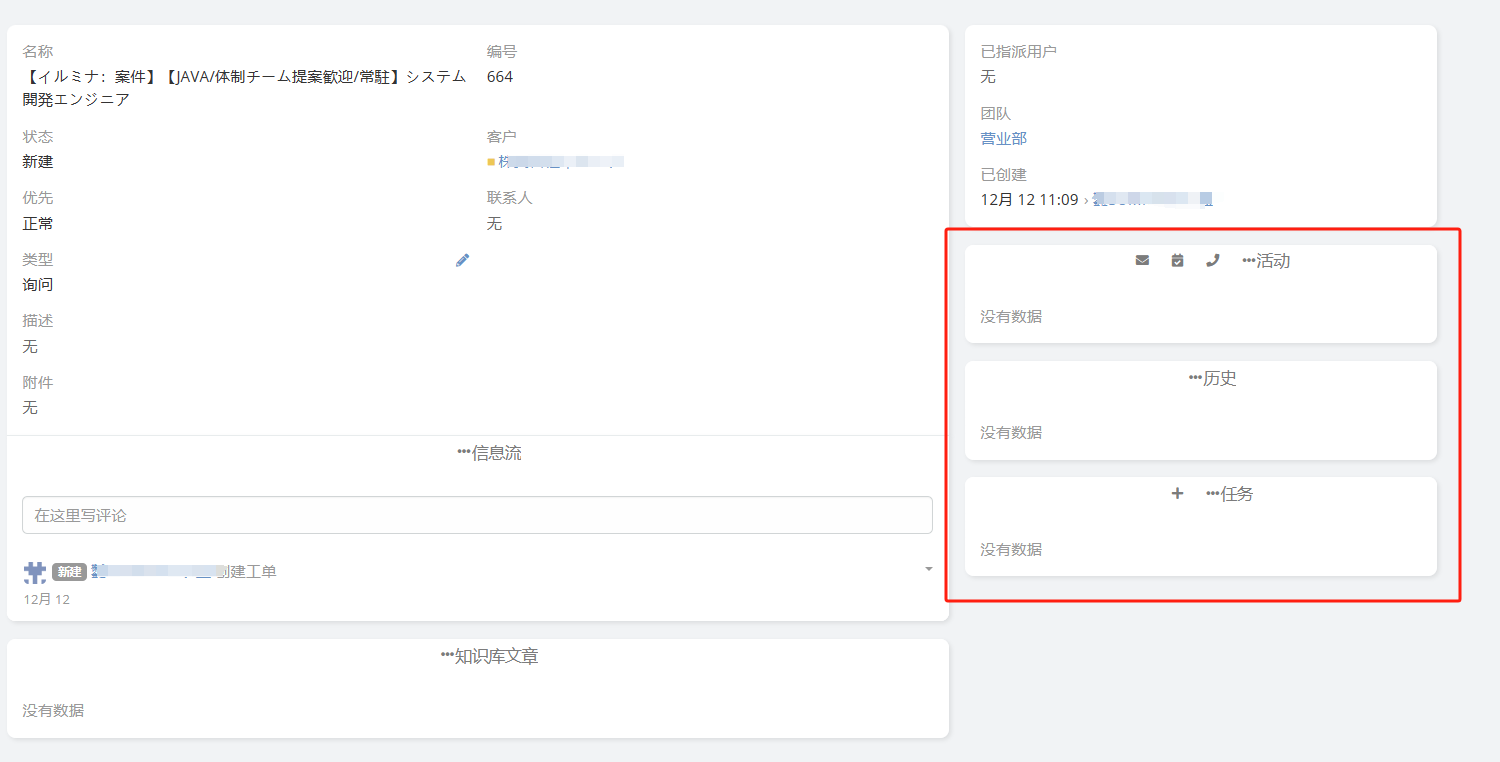Open the three-dot menu beside 信息流
This screenshot has height=762, width=1500.
pyautogui.click(x=463, y=453)
